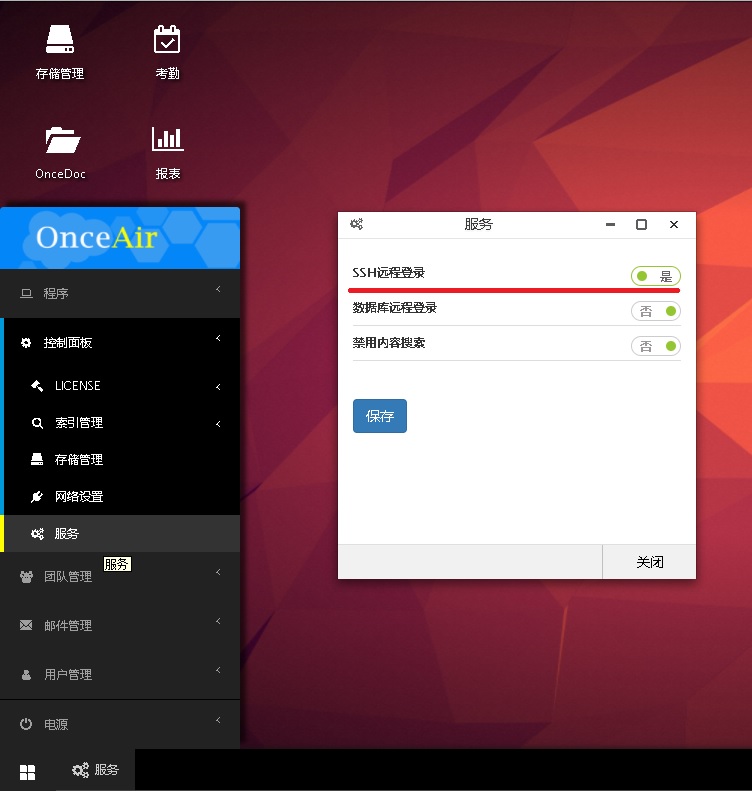This screenshot has width=752, height=791.
Task: Click the 关闭 button in 服务 window
Action: pyautogui.click(x=649, y=562)
